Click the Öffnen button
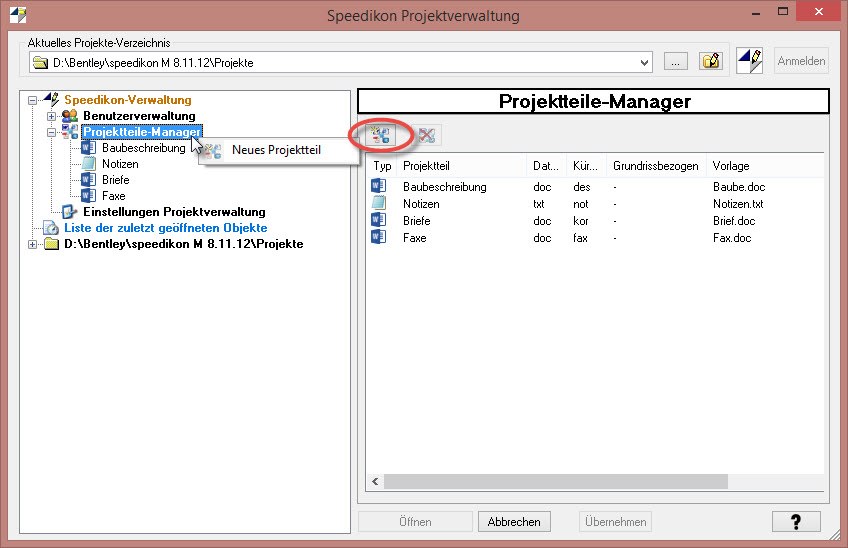This screenshot has height=548, width=848. click(x=415, y=521)
